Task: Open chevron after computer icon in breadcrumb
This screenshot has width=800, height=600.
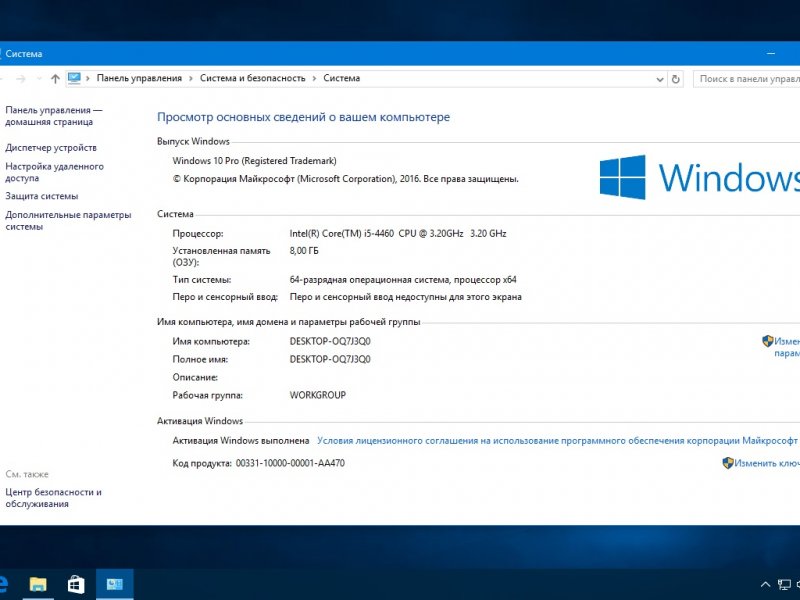Action: [x=88, y=78]
